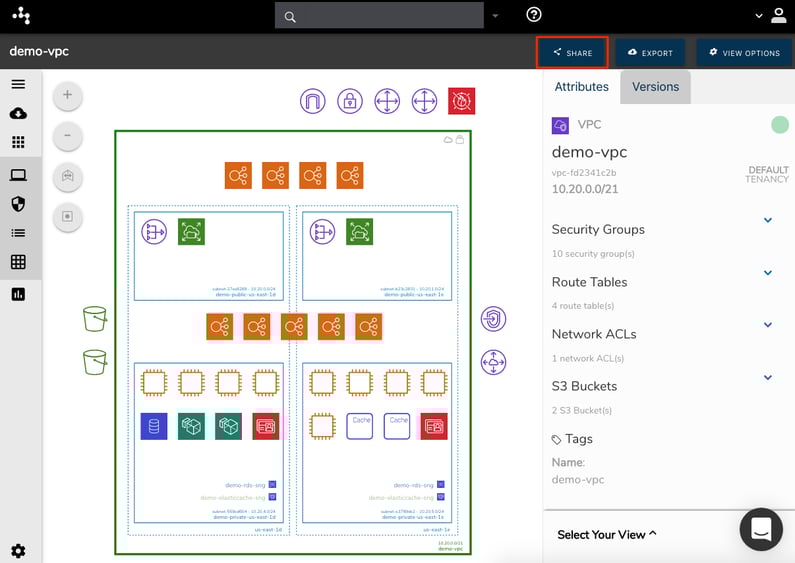Expand the Network ACLs section
The height and width of the screenshot is (563, 795).
pyautogui.click(x=768, y=325)
